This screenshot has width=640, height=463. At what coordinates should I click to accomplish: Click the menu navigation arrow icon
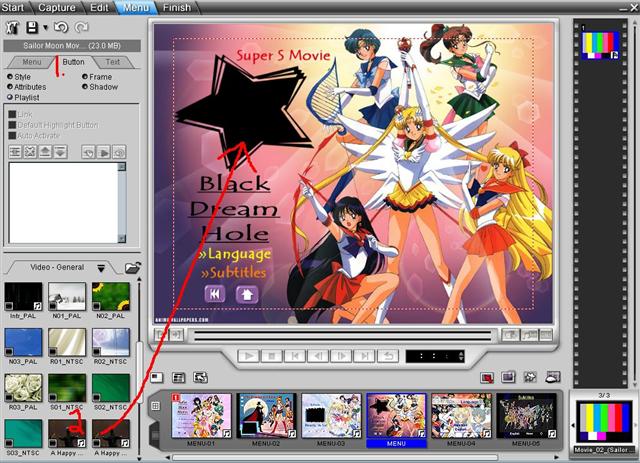[200, 378]
